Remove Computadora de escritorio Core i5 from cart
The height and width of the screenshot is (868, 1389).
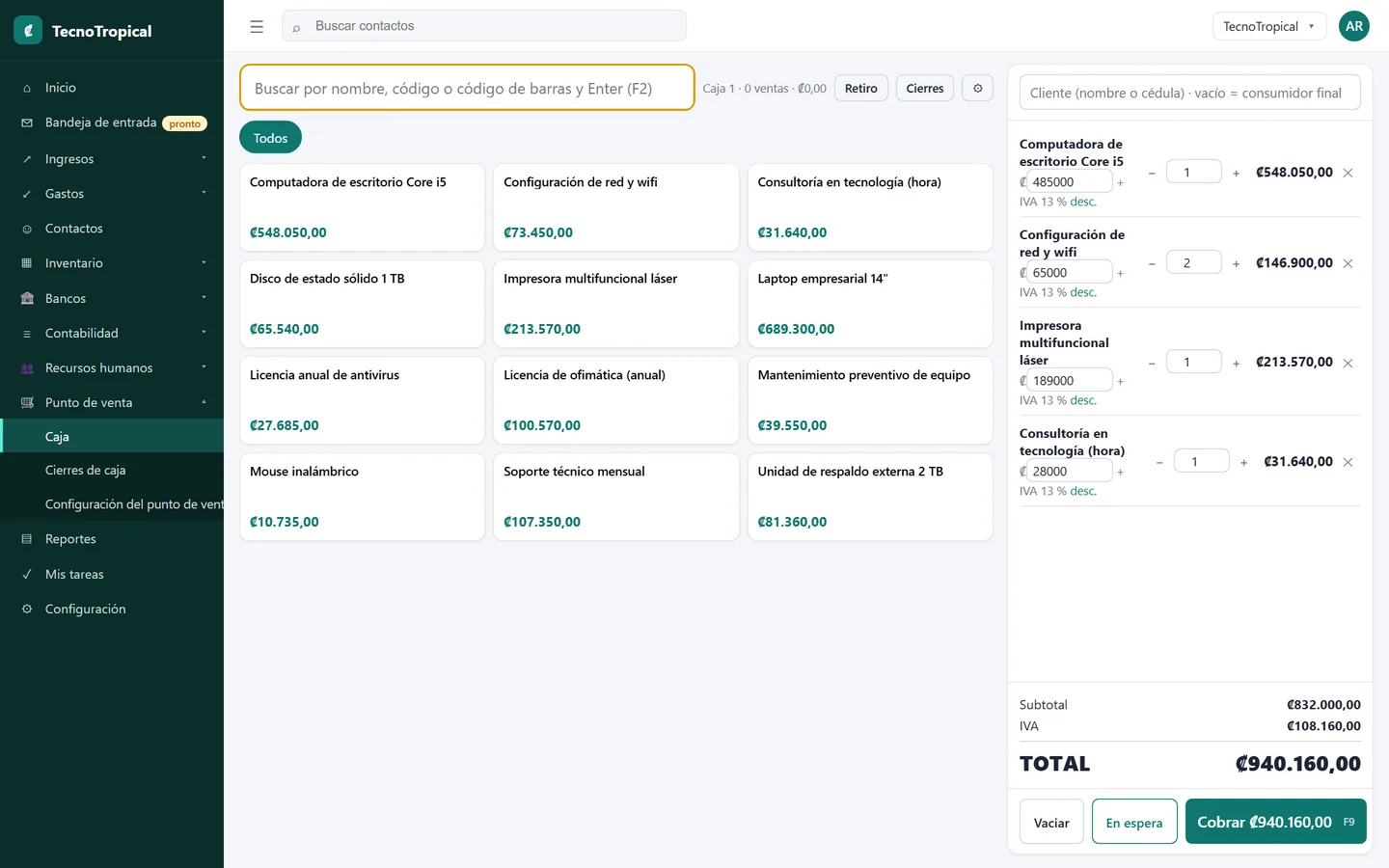(1348, 174)
